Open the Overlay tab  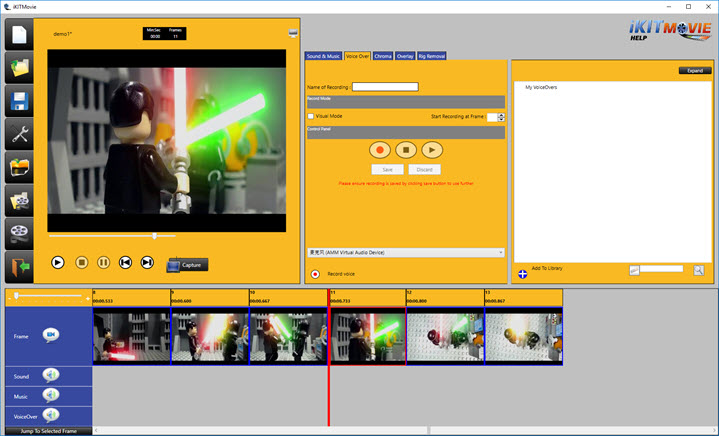click(405, 56)
